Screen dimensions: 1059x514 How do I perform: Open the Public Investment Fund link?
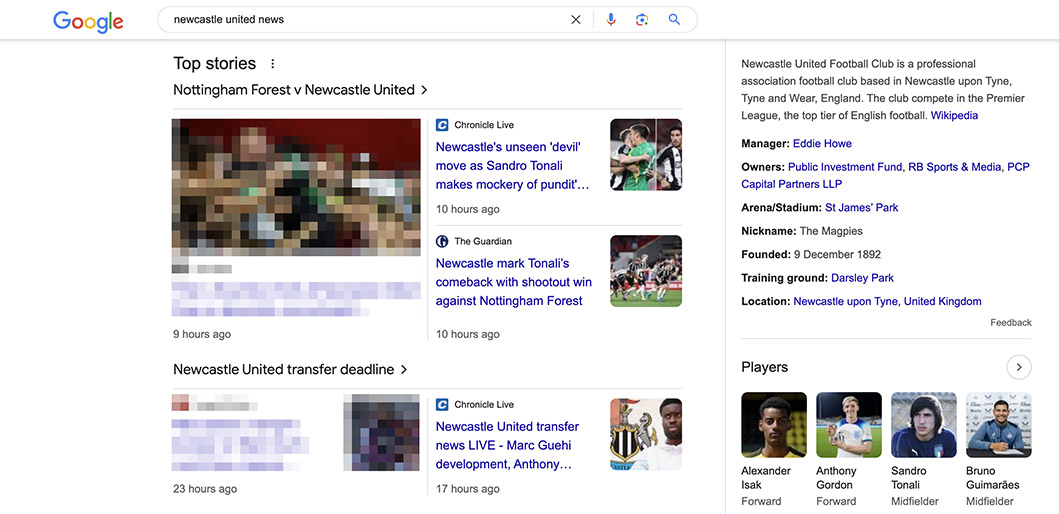(x=845, y=167)
